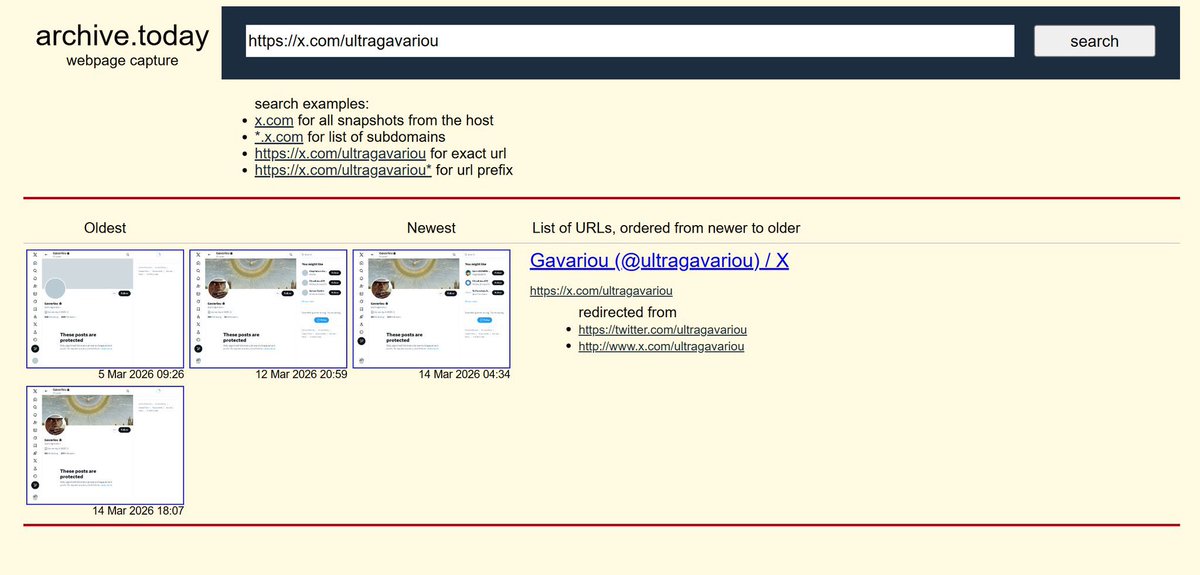Click the 'redirected from' label
The image size is (1200, 575).
627,312
